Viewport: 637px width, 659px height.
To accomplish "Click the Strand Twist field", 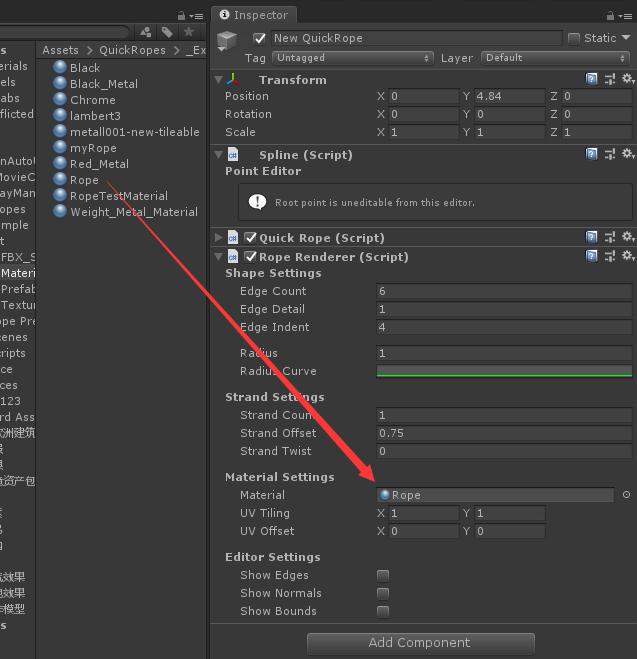I will [x=504, y=451].
